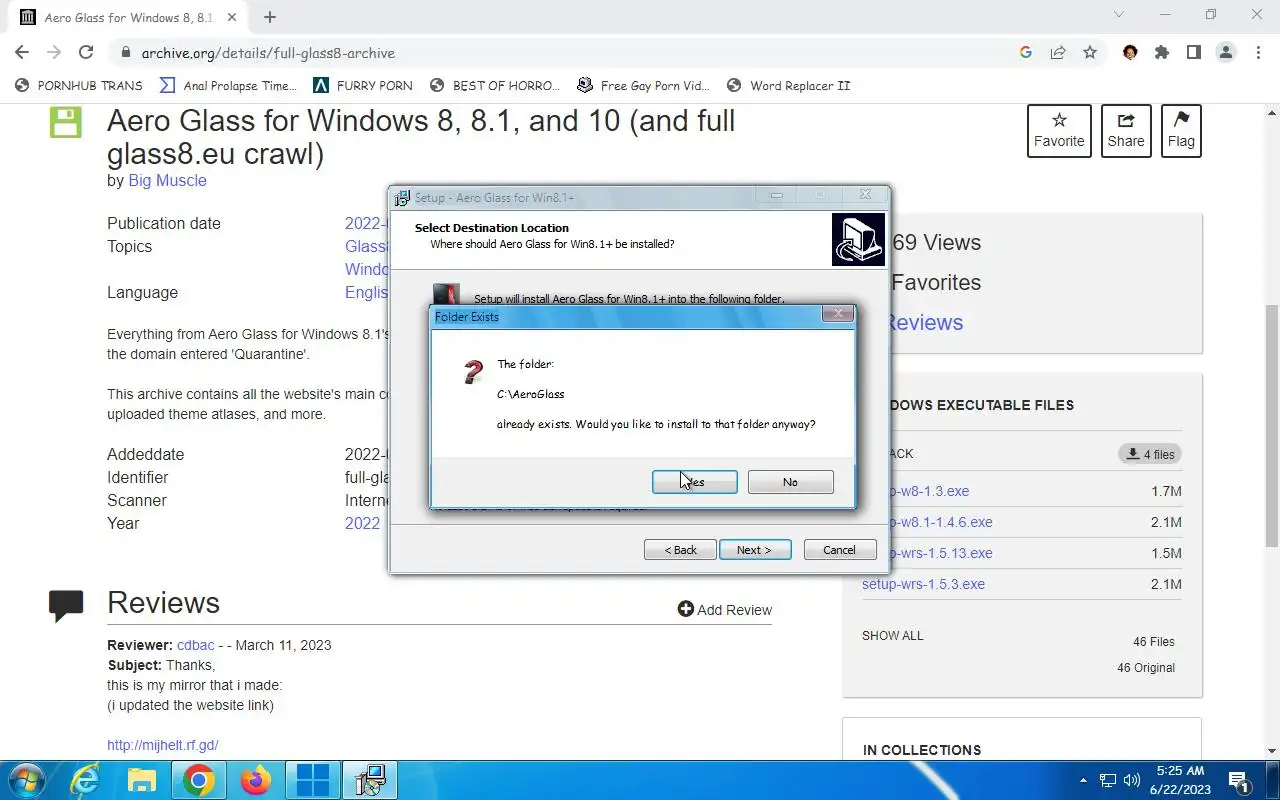This screenshot has height=800, width=1280.
Task: Open a new Chrome tab
Action: point(270,17)
